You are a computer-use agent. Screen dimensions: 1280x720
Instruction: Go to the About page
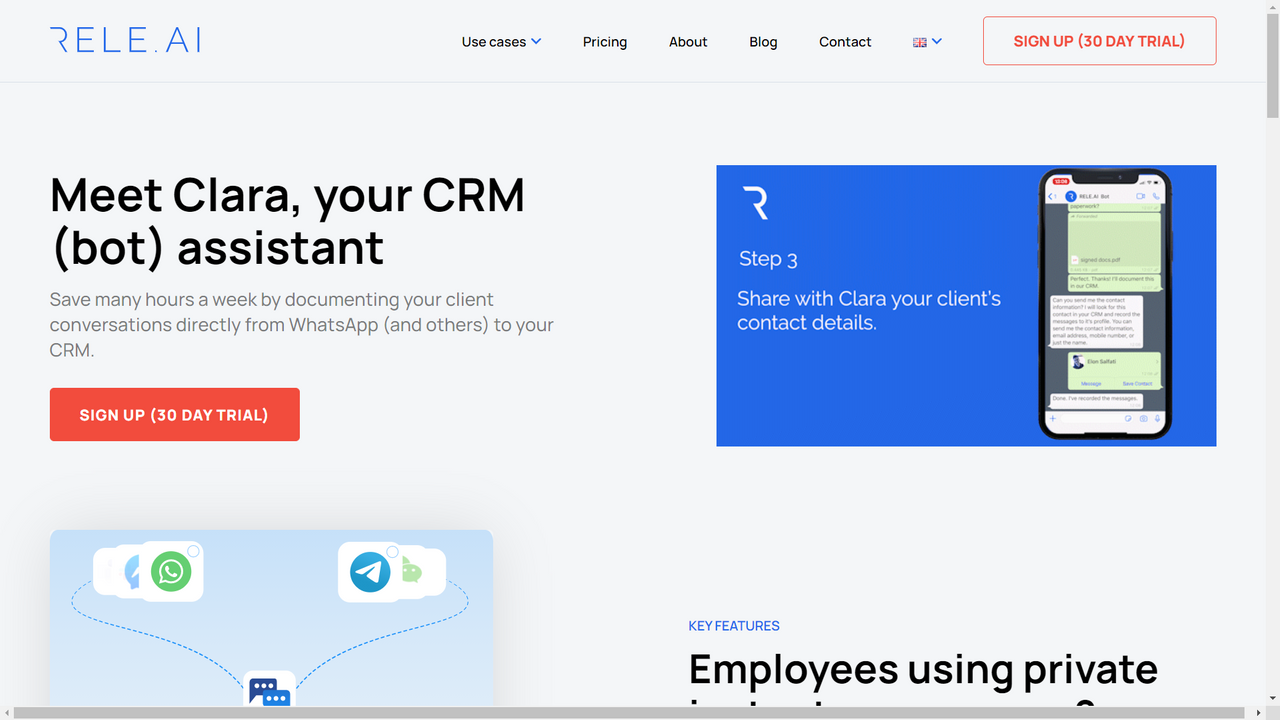pyautogui.click(x=688, y=42)
